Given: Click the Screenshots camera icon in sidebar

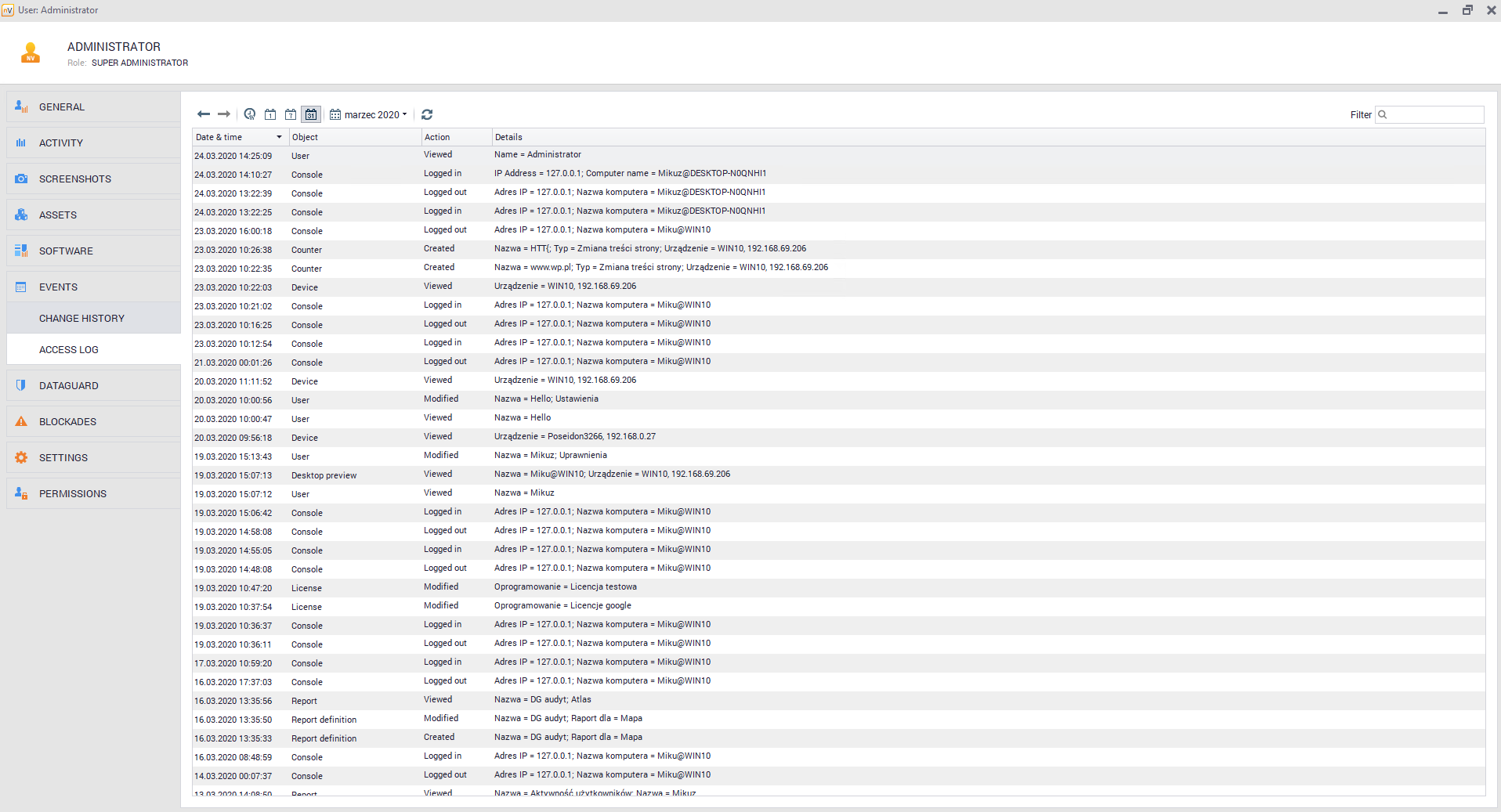Looking at the screenshot, I should click(21, 179).
